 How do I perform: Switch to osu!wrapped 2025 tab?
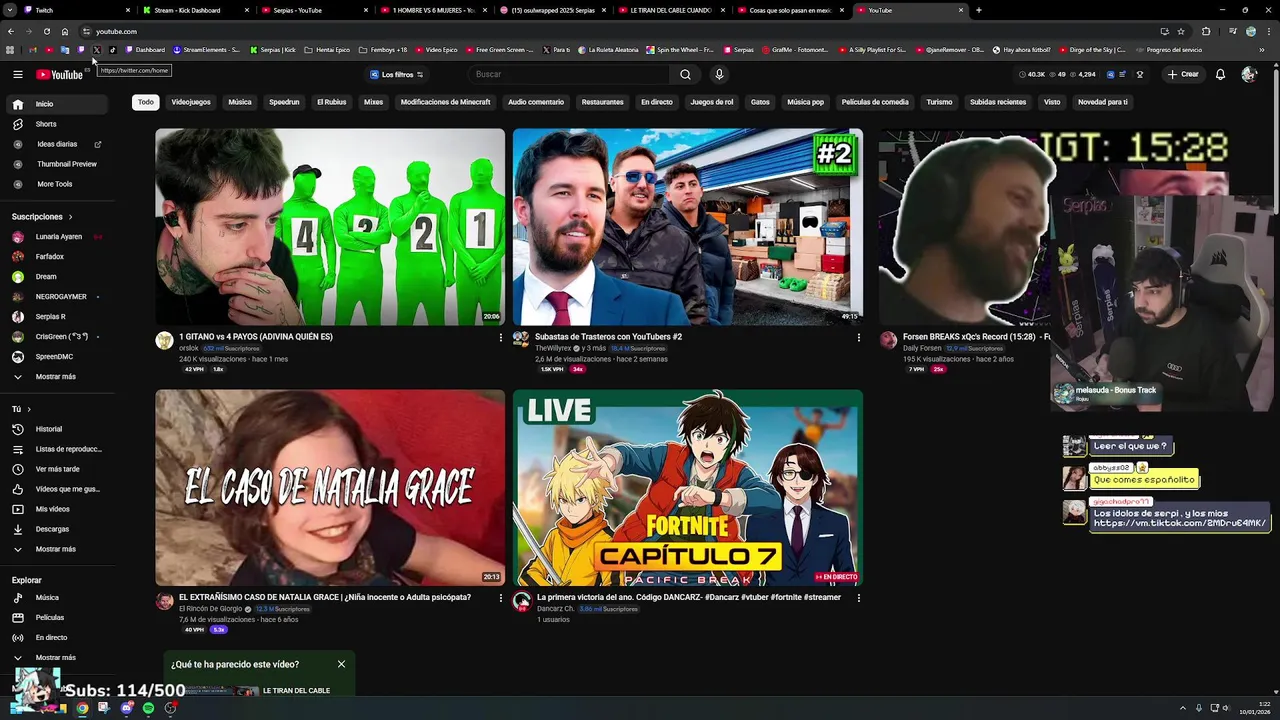[553, 10]
